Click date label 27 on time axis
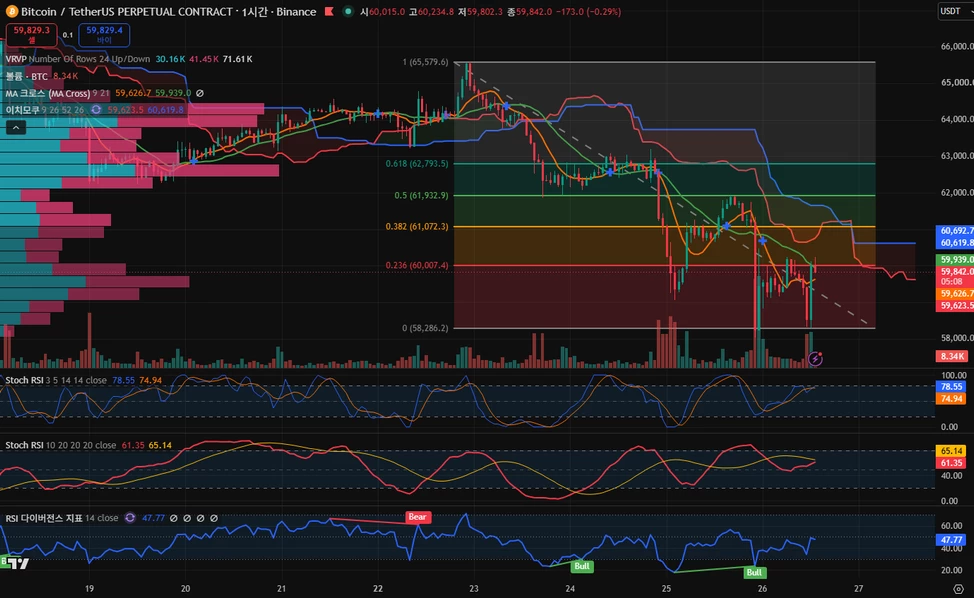Viewport: 974px width, 598px height. click(858, 588)
